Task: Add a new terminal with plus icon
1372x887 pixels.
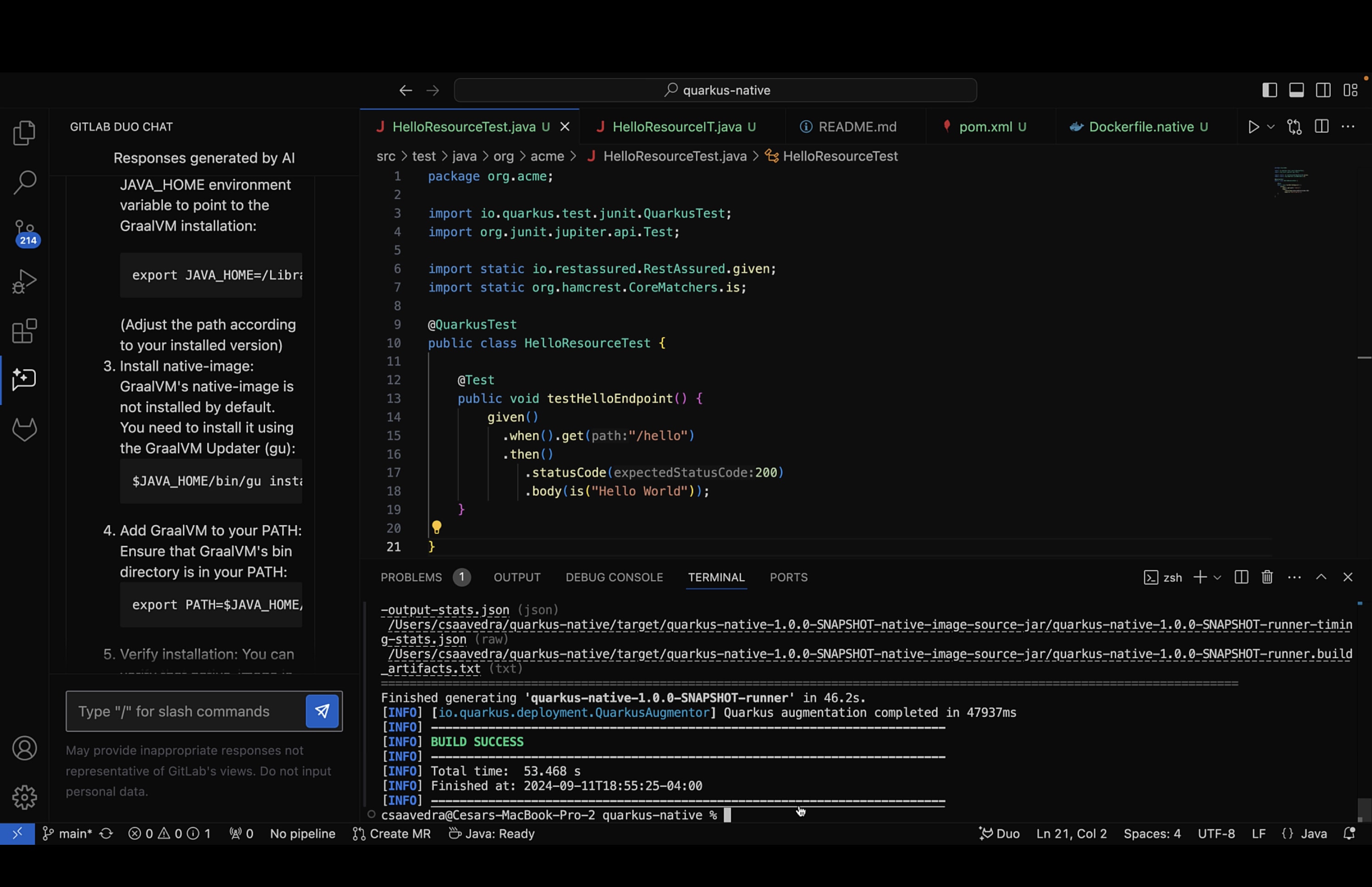Action: click(x=1200, y=577)
